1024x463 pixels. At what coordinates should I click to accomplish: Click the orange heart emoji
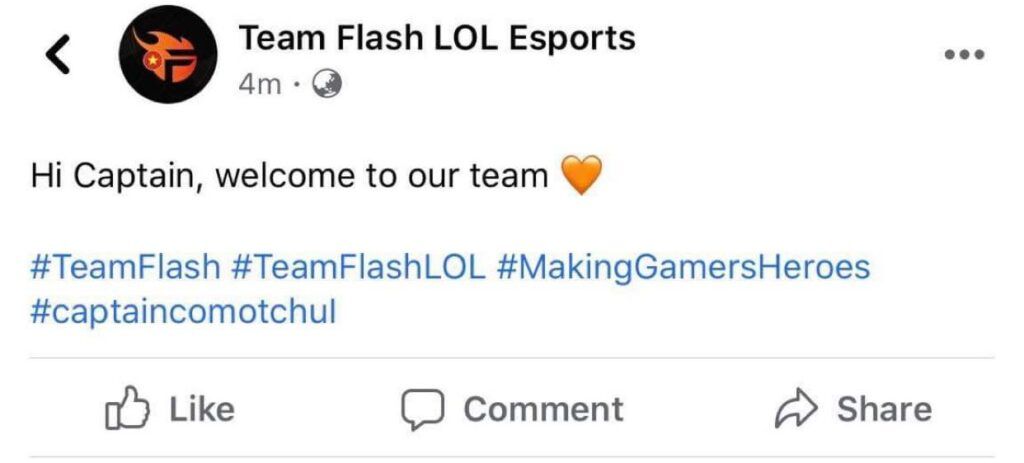tap(582, 177)
